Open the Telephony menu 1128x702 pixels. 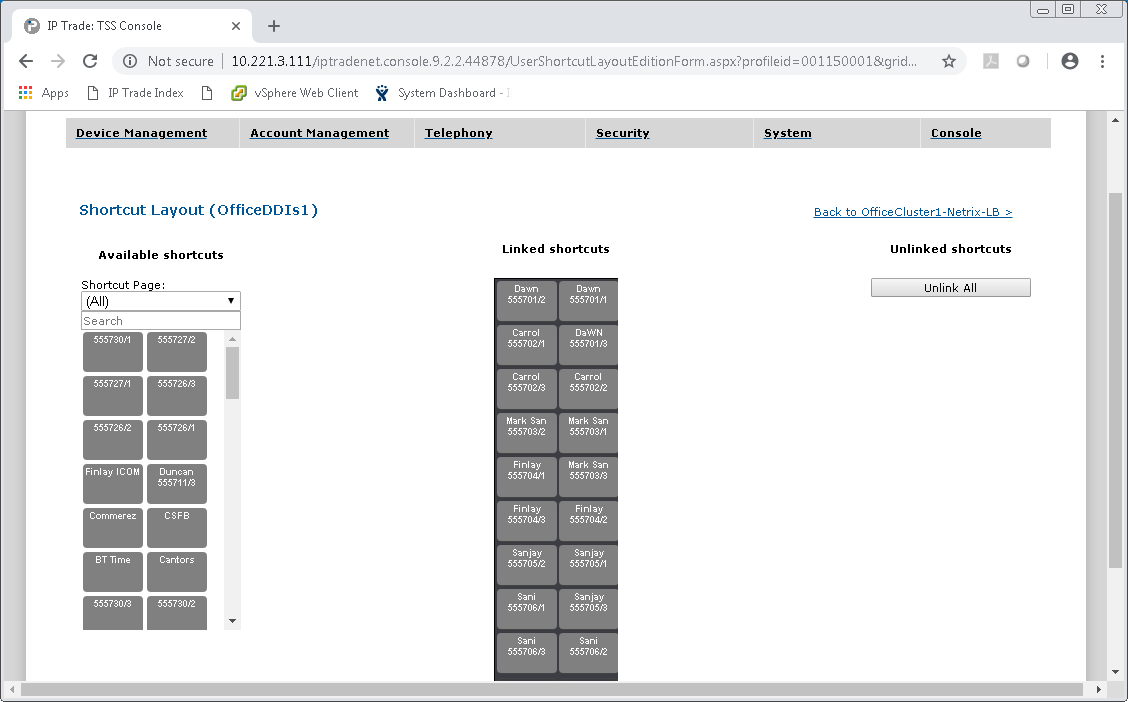click(x=458, y=133)
